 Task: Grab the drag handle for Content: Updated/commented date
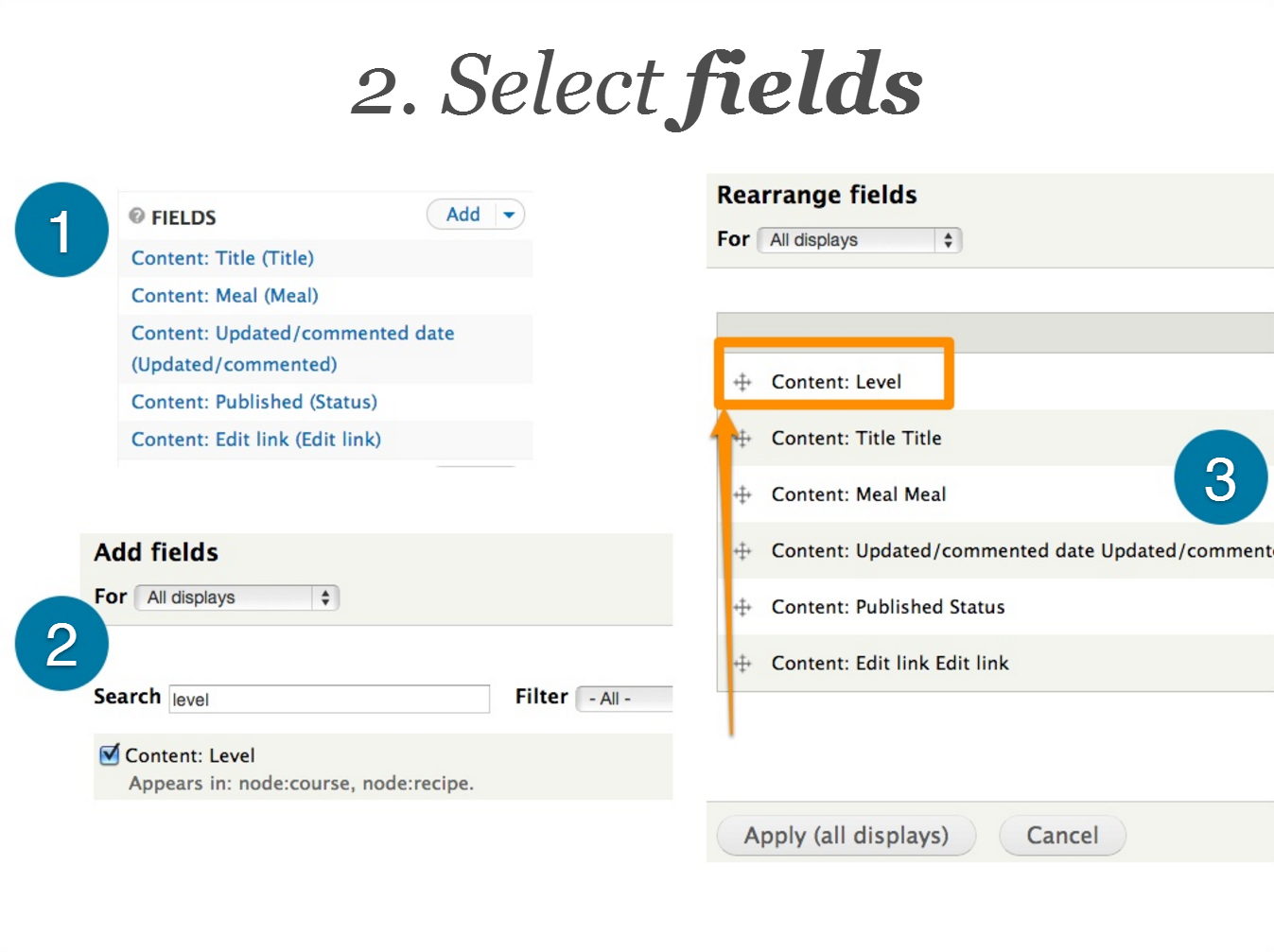742,550
